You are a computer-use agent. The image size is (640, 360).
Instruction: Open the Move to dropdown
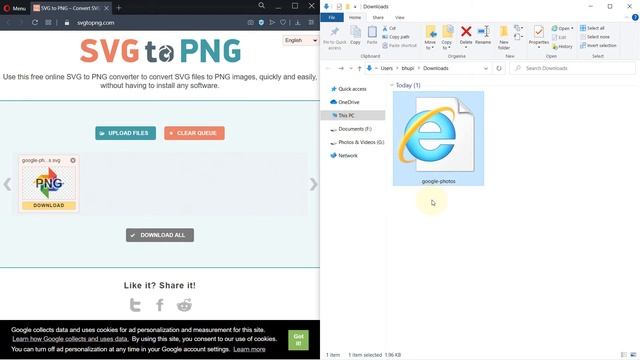pyautogui.click(x=430, y=38)
